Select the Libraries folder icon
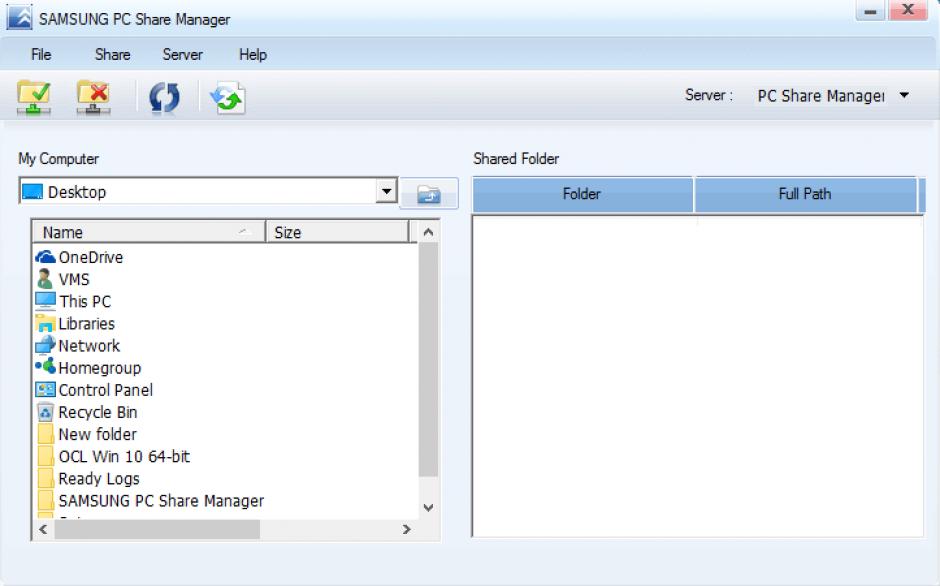This screenshot has height=586, width=940. 45,324
